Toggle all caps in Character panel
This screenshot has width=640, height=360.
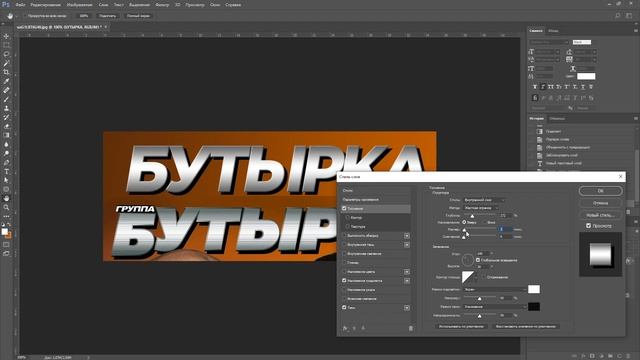click(x=551, y=87)
